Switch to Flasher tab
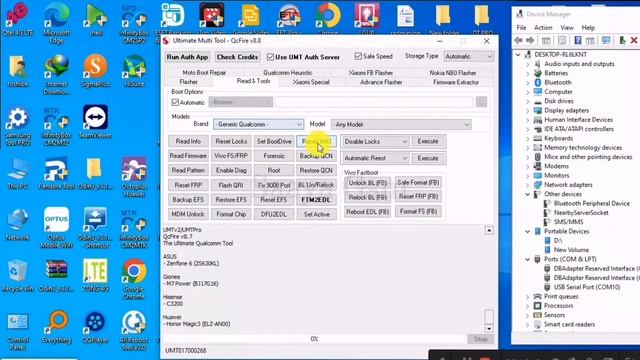Image resolution: width=640 pixels, height=360 pixels. click(189, 82)
